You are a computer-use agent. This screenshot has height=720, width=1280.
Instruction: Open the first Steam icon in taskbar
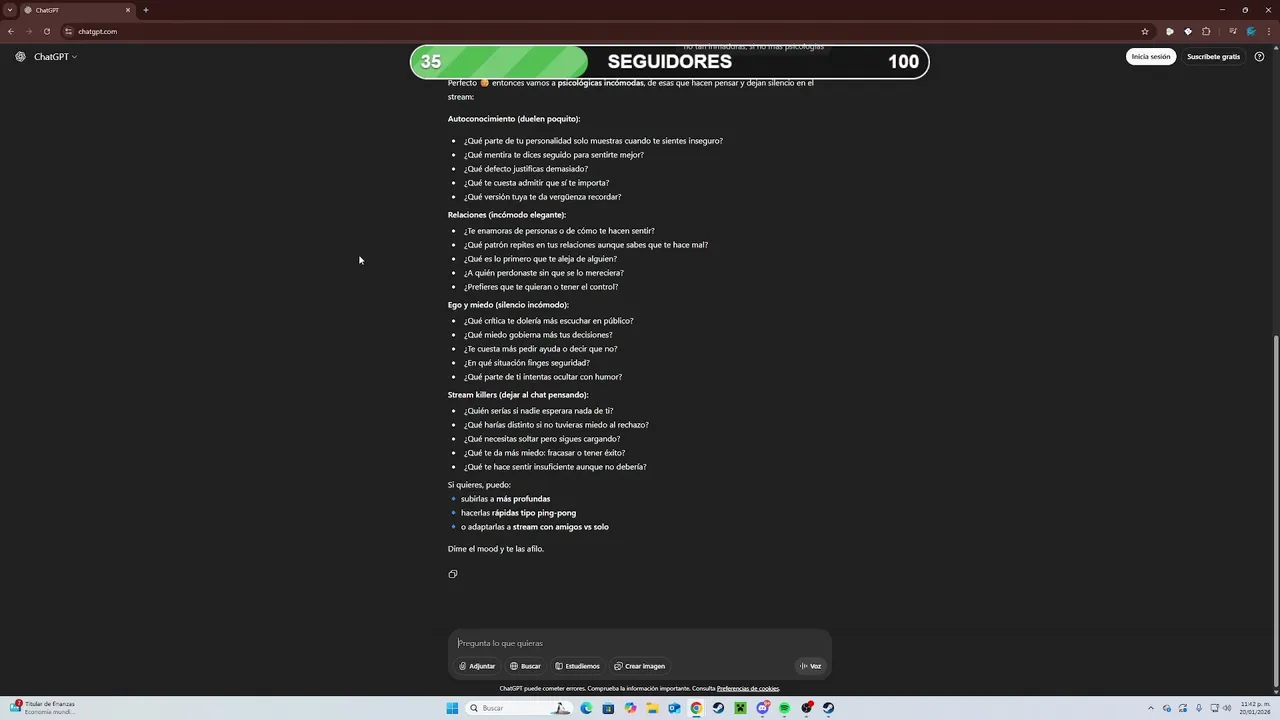tap(718, 708)
